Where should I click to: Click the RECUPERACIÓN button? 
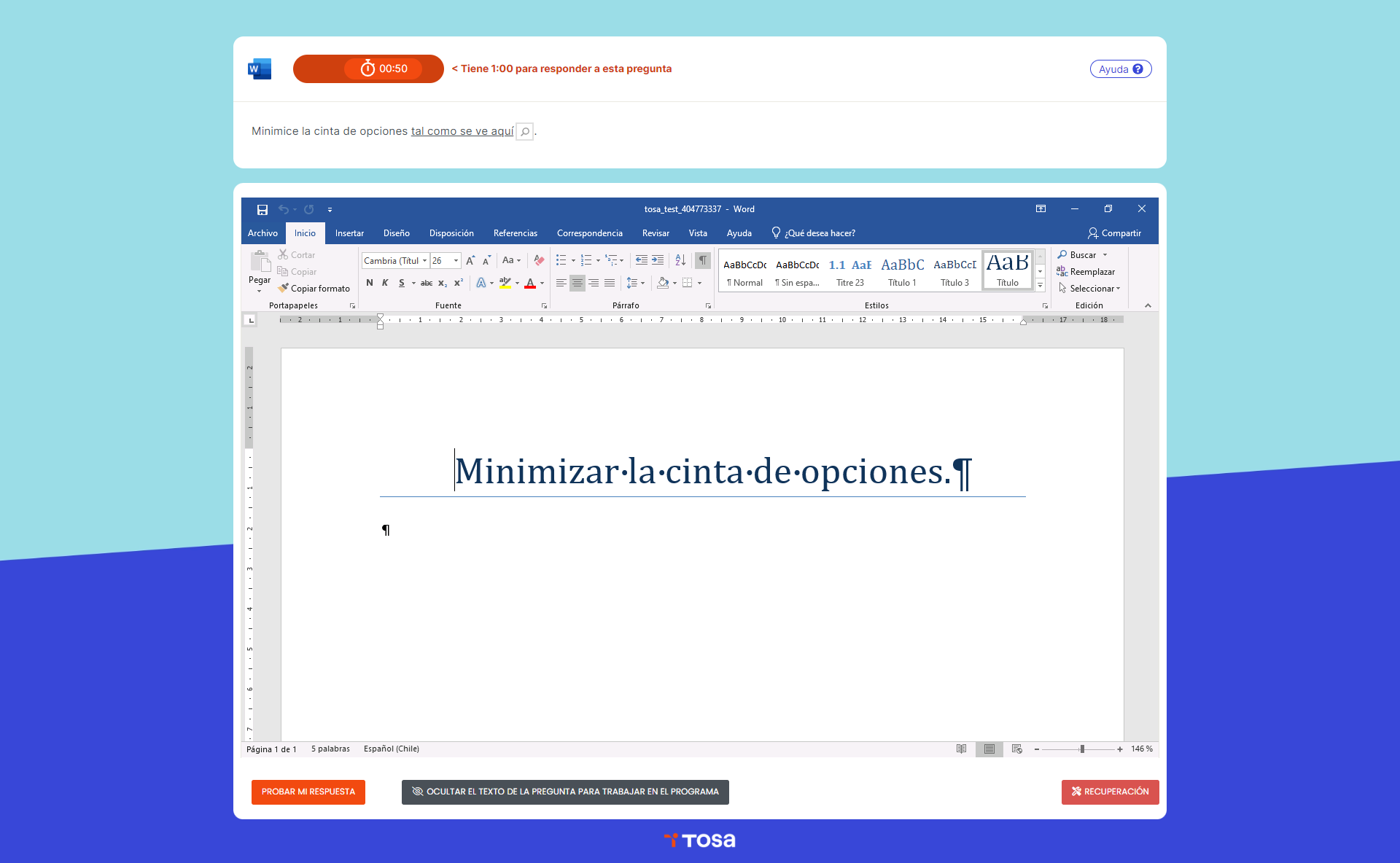pos(1110,792)
